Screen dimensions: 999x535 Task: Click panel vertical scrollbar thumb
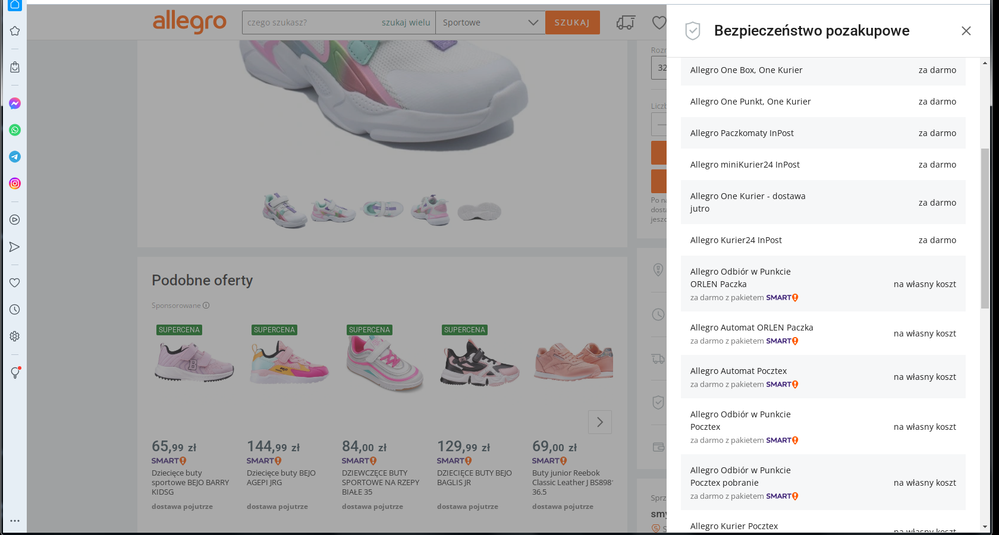click(x=985, y=229)
